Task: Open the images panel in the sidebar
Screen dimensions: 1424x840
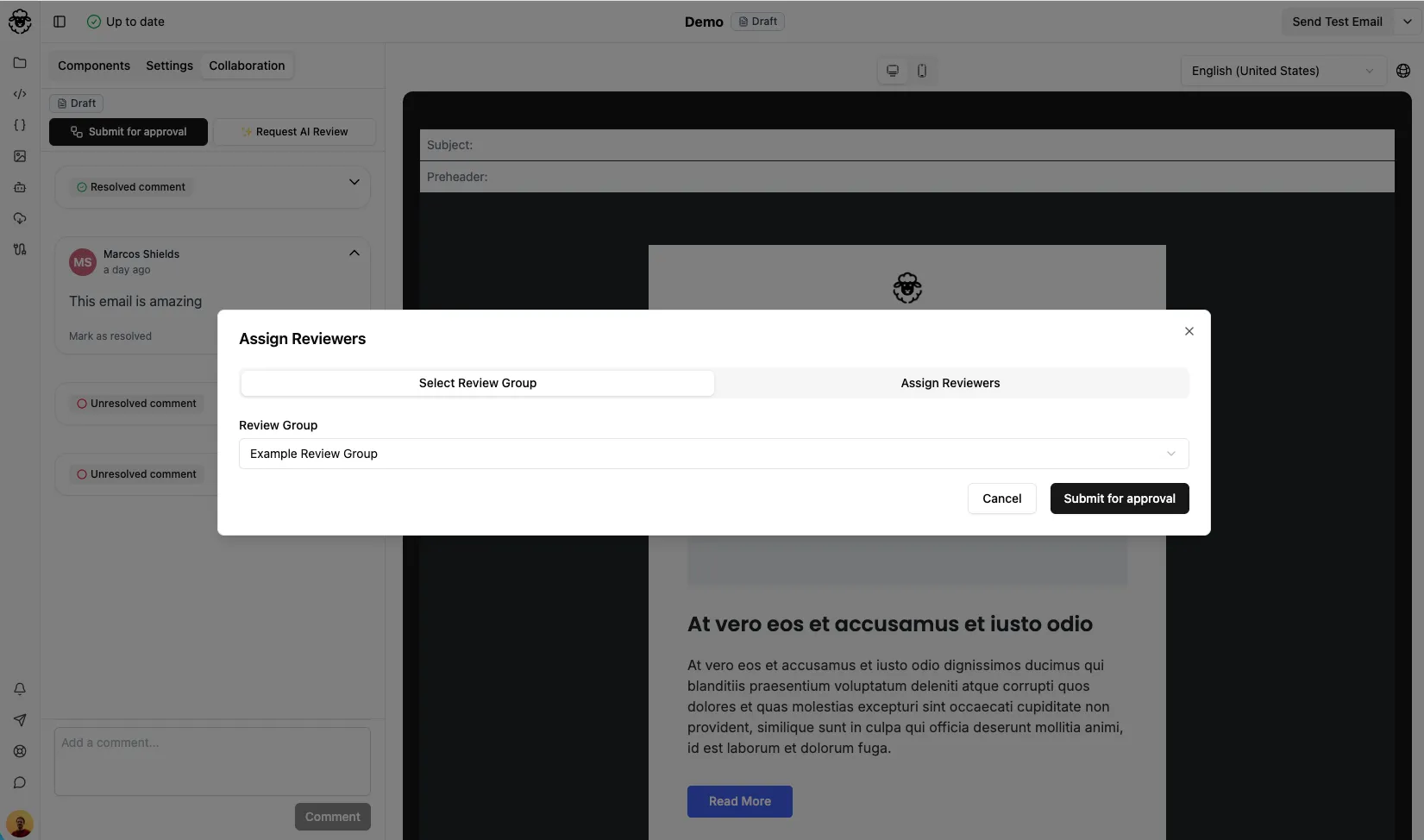Action: click(x=20, y=156)
